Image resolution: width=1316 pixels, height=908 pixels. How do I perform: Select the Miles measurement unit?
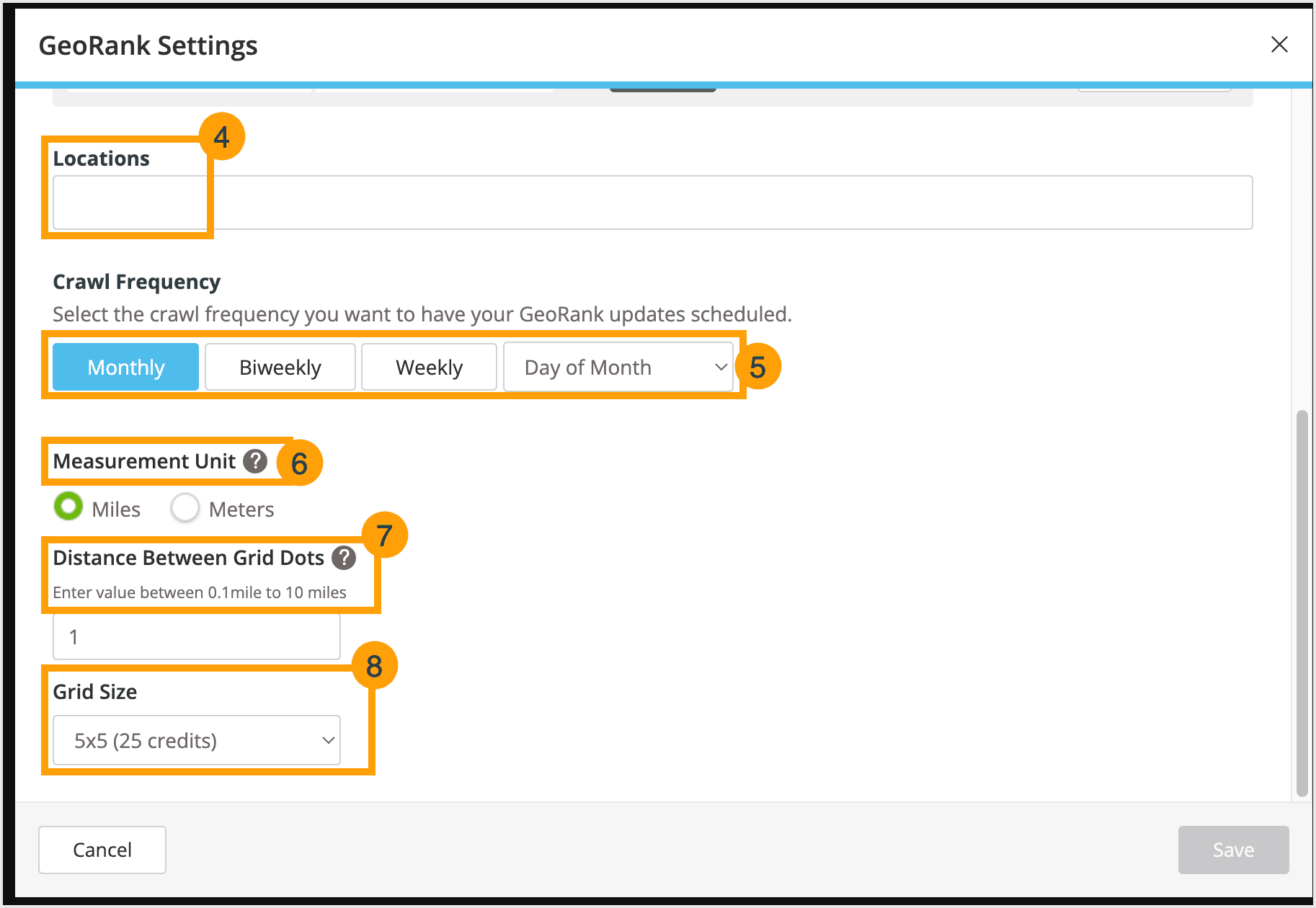click(68, 507)
